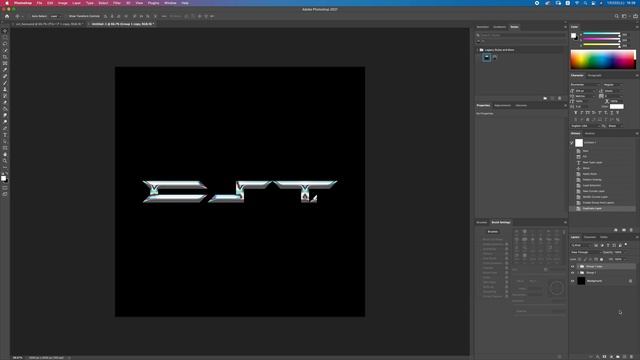Delete style using Styles panel trash icon
The image size is (640, 360).
[x=560, y=98]
